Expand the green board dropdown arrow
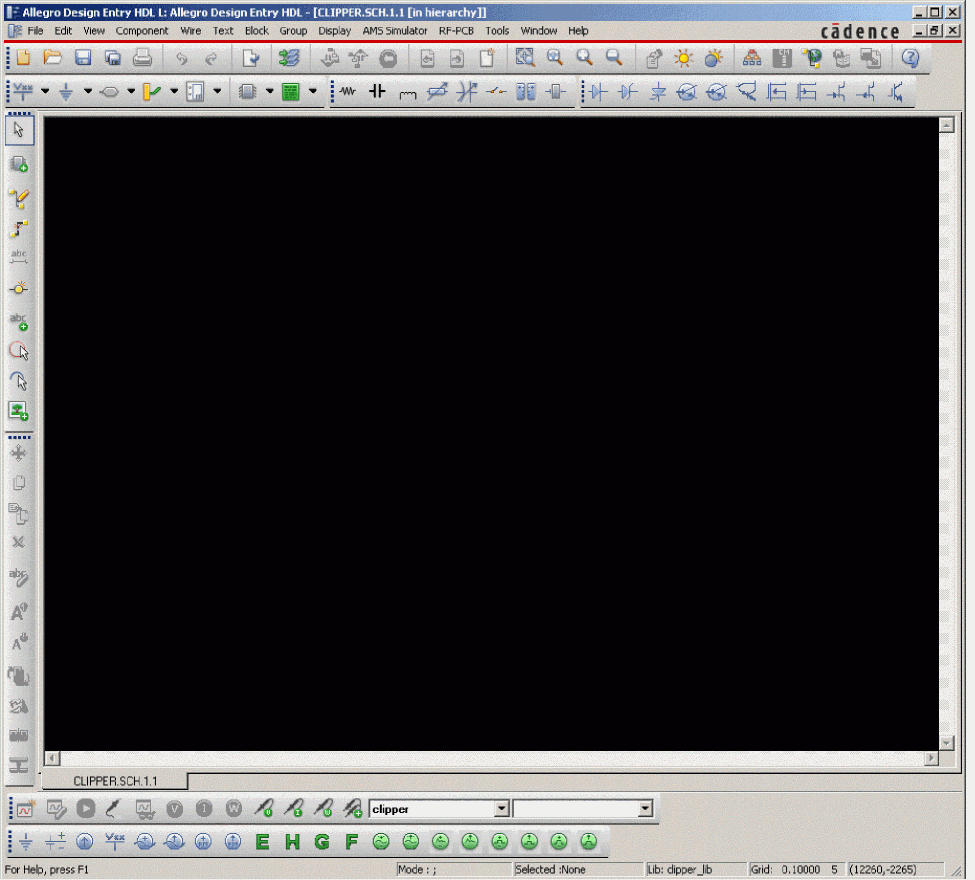The height and width of the screenshot is (880, 975). coord(313,91)
